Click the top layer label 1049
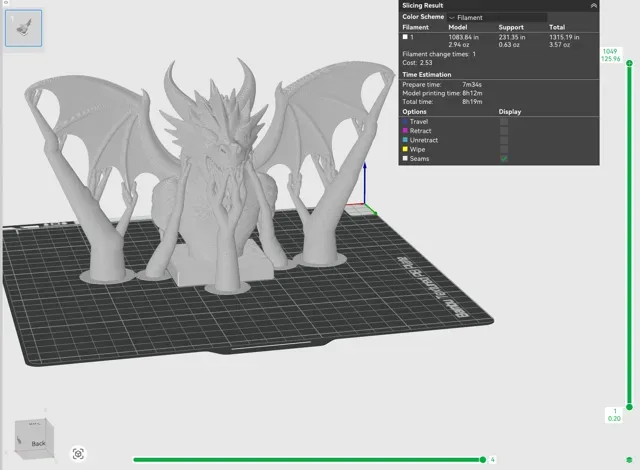Image resolution: width=640 pixels, height=470 pixels. (x=610, y=51)
